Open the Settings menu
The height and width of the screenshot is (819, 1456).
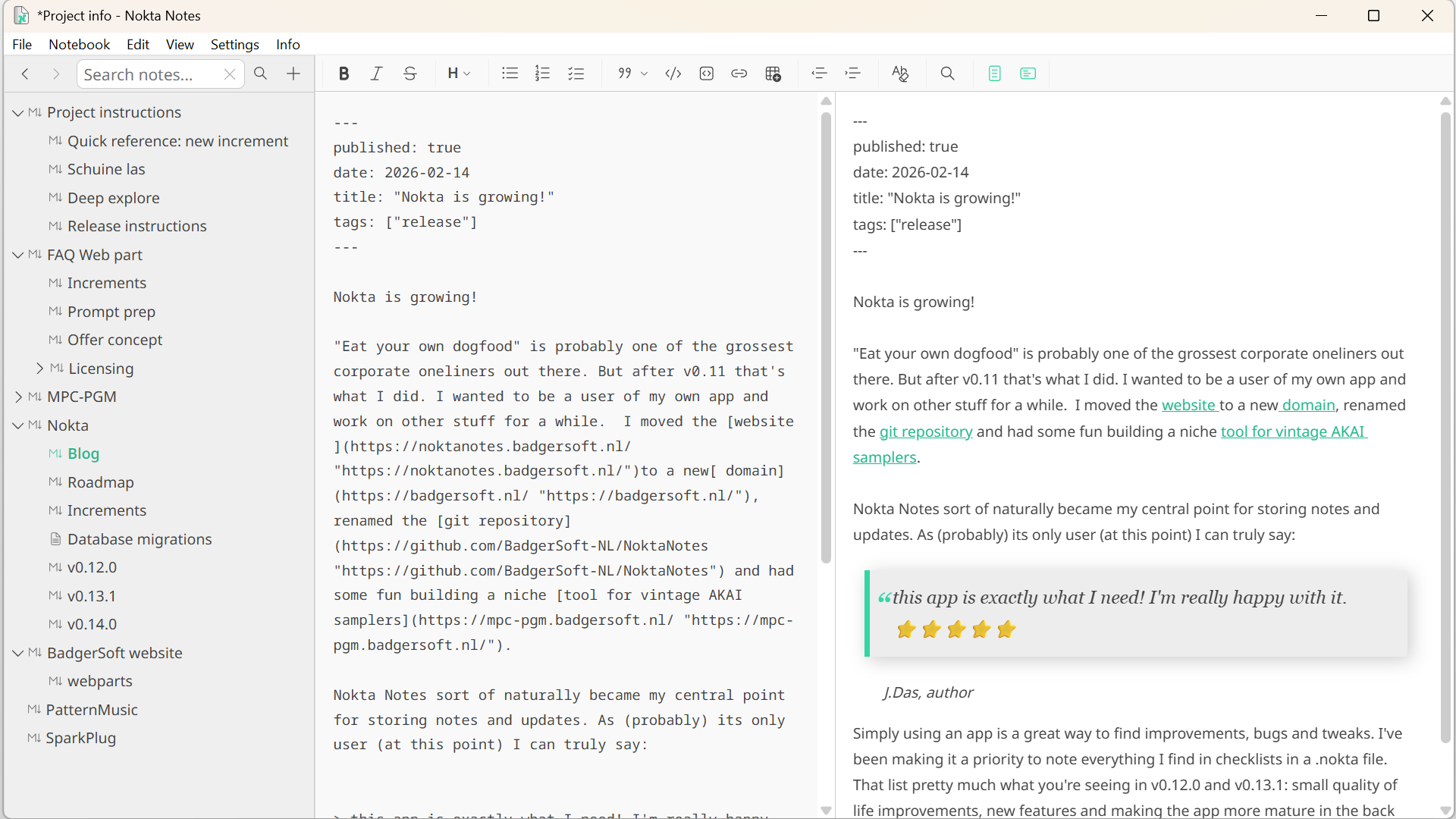234,44
